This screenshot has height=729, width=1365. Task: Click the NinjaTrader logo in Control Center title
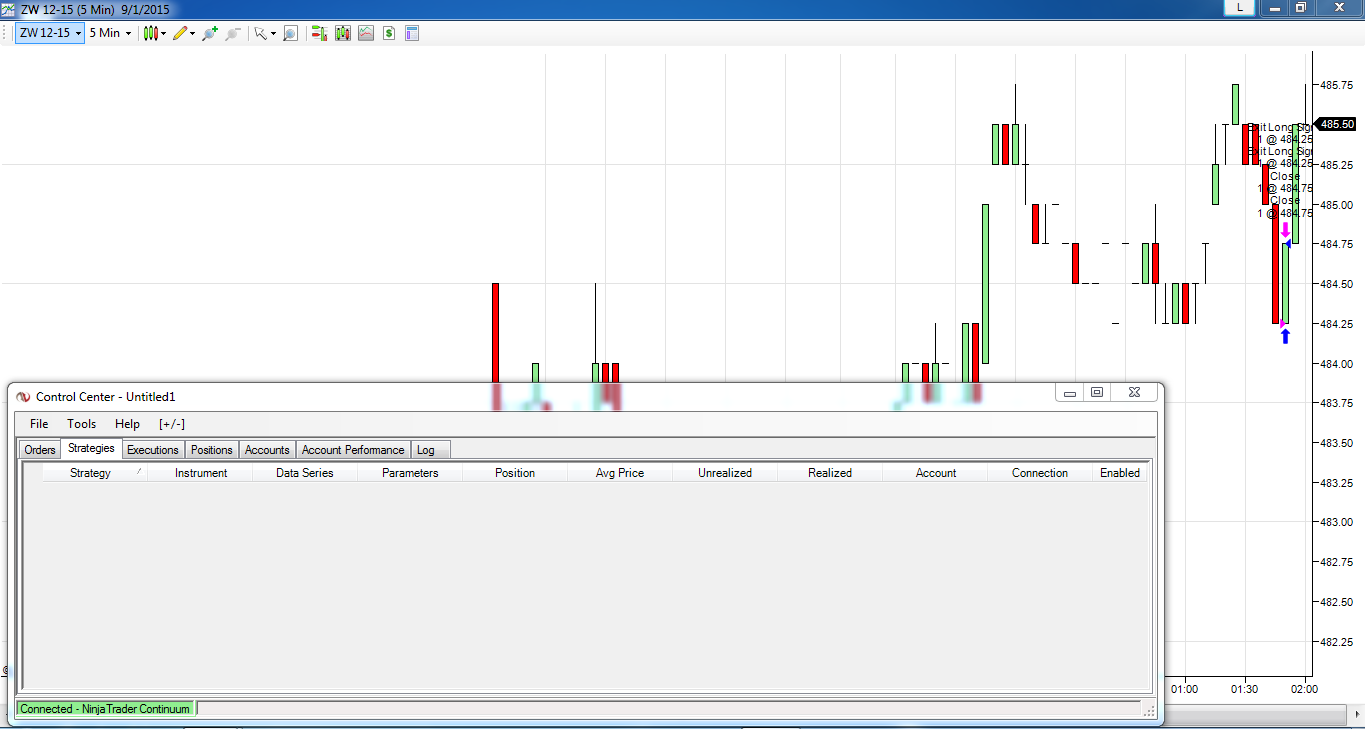point(23,397)
